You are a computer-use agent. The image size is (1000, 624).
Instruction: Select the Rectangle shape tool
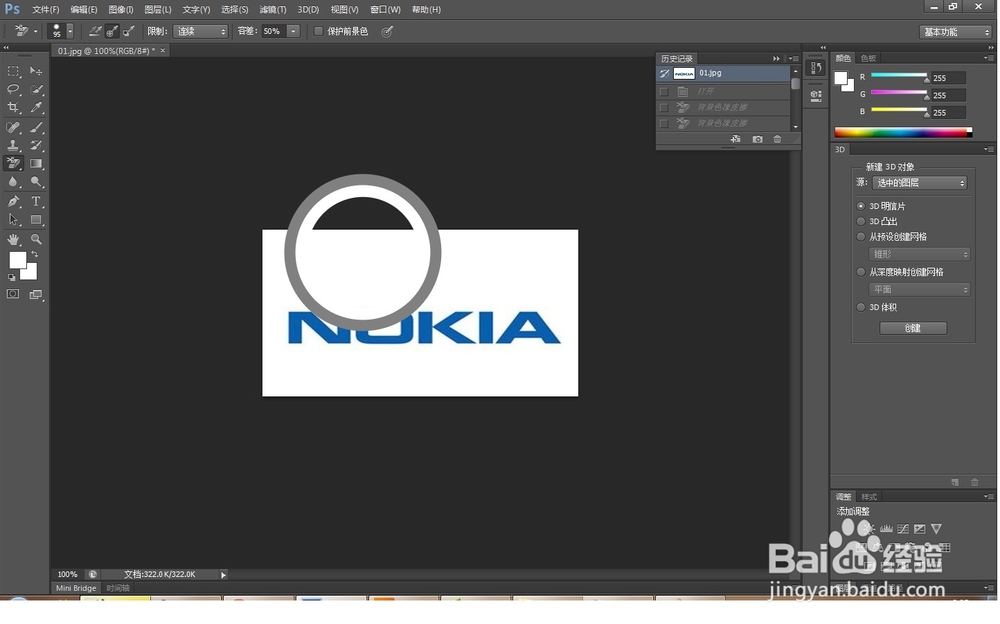pos(36,220)
